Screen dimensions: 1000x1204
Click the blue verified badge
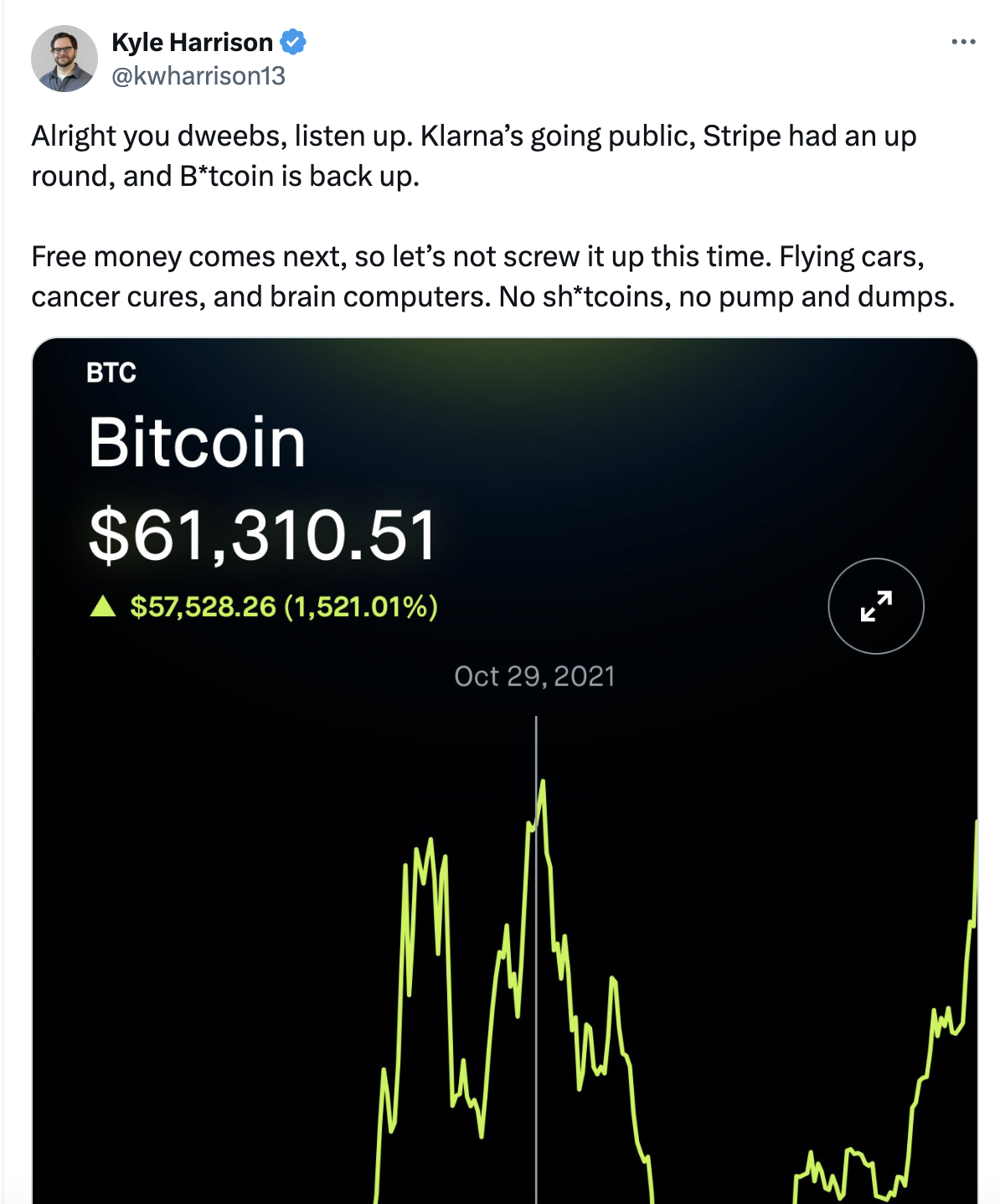click(293, 42)
